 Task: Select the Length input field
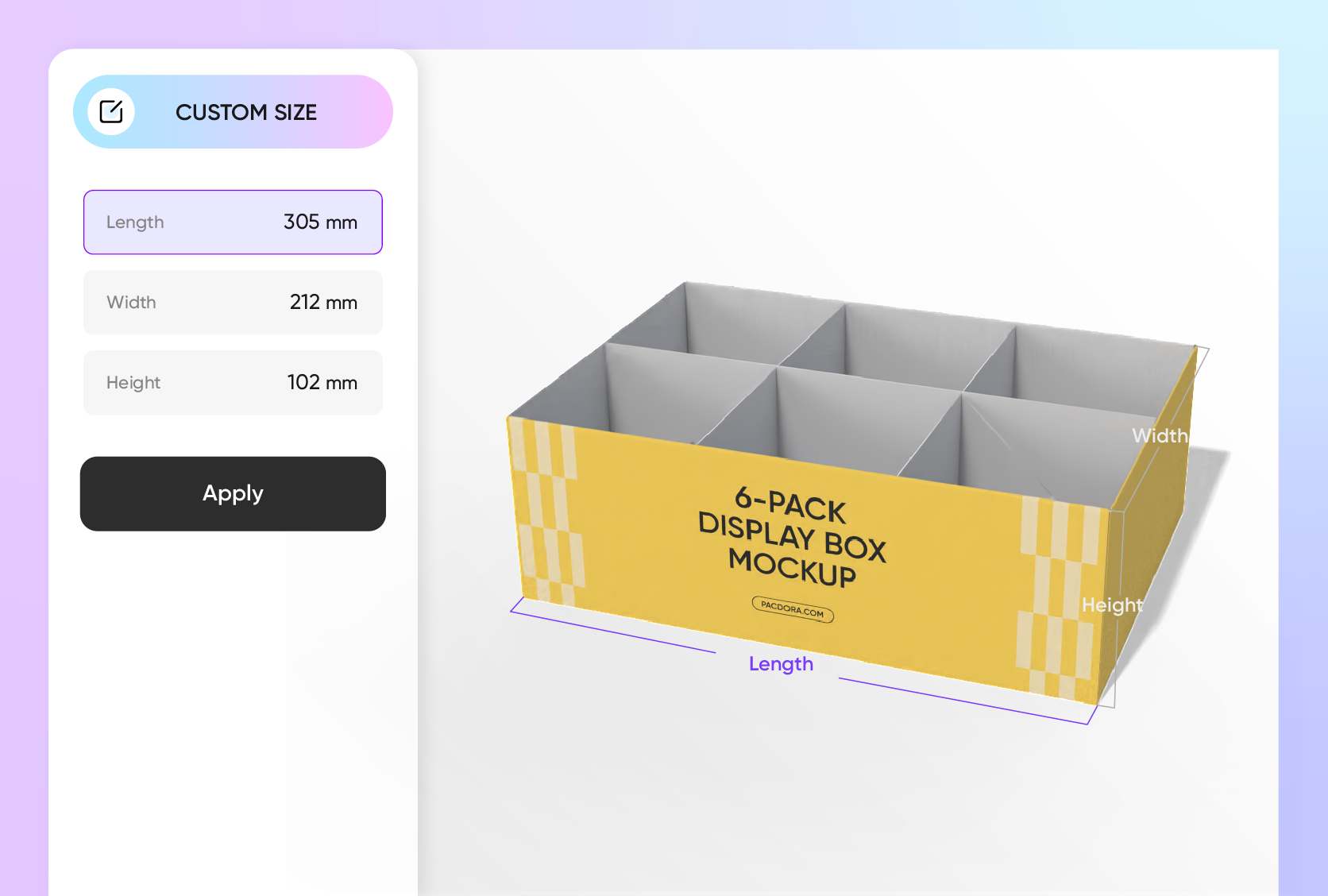tap(233, 222)
